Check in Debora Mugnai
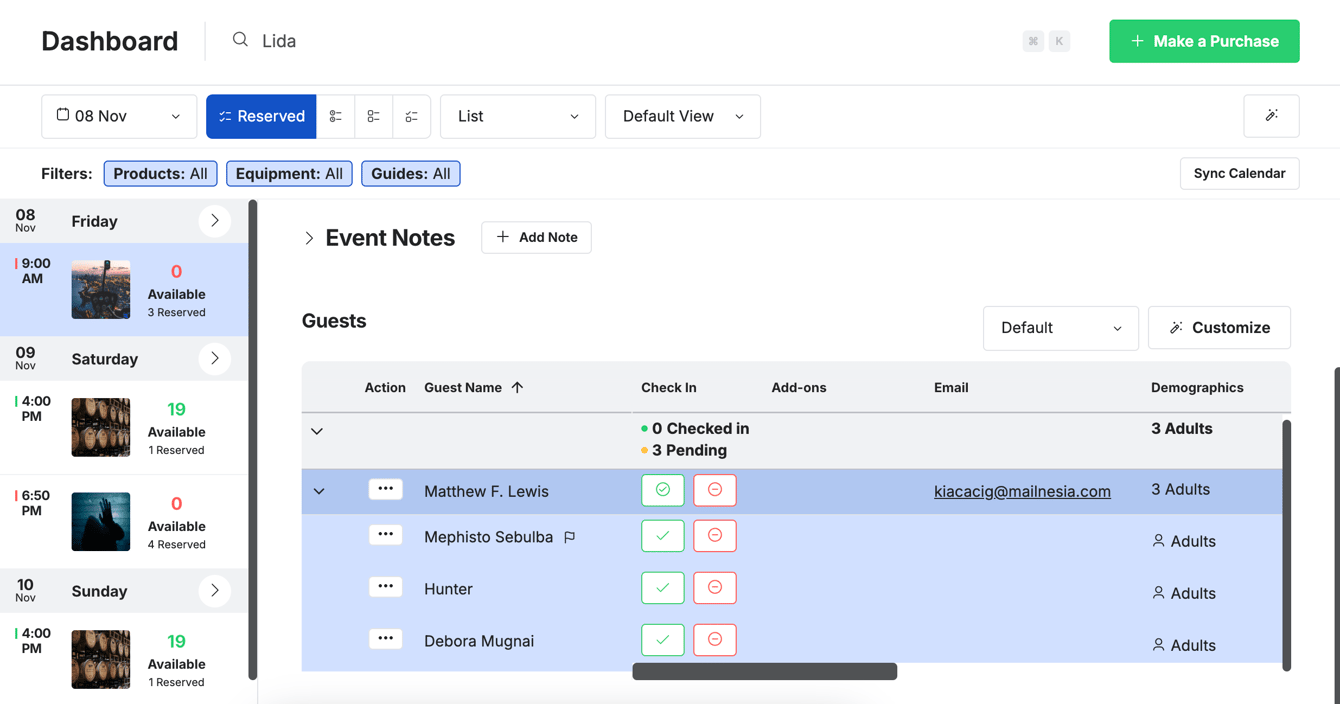 click(x=663, y=640)
